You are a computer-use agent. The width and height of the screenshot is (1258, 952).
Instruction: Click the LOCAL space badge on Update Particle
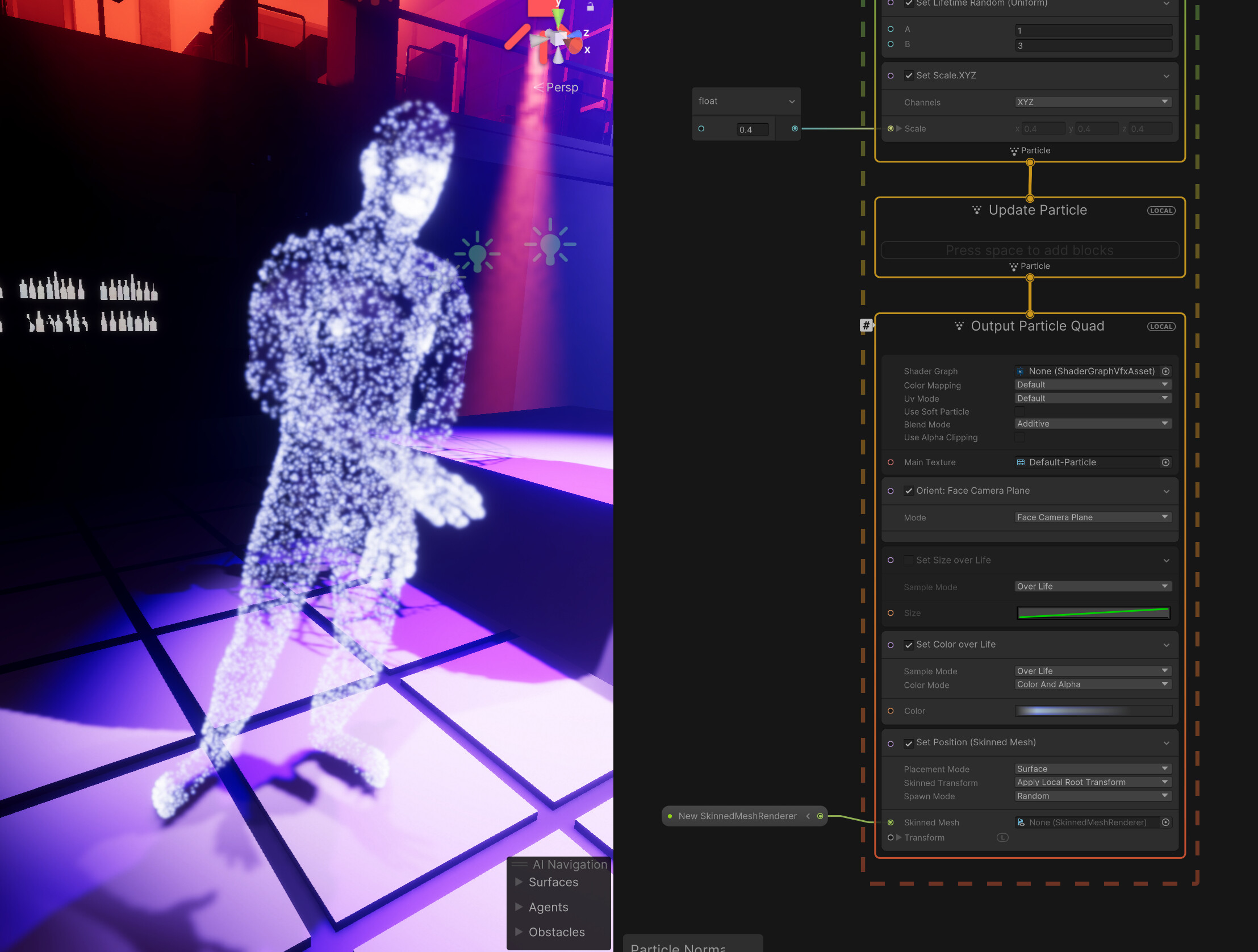pos(1161,210)
